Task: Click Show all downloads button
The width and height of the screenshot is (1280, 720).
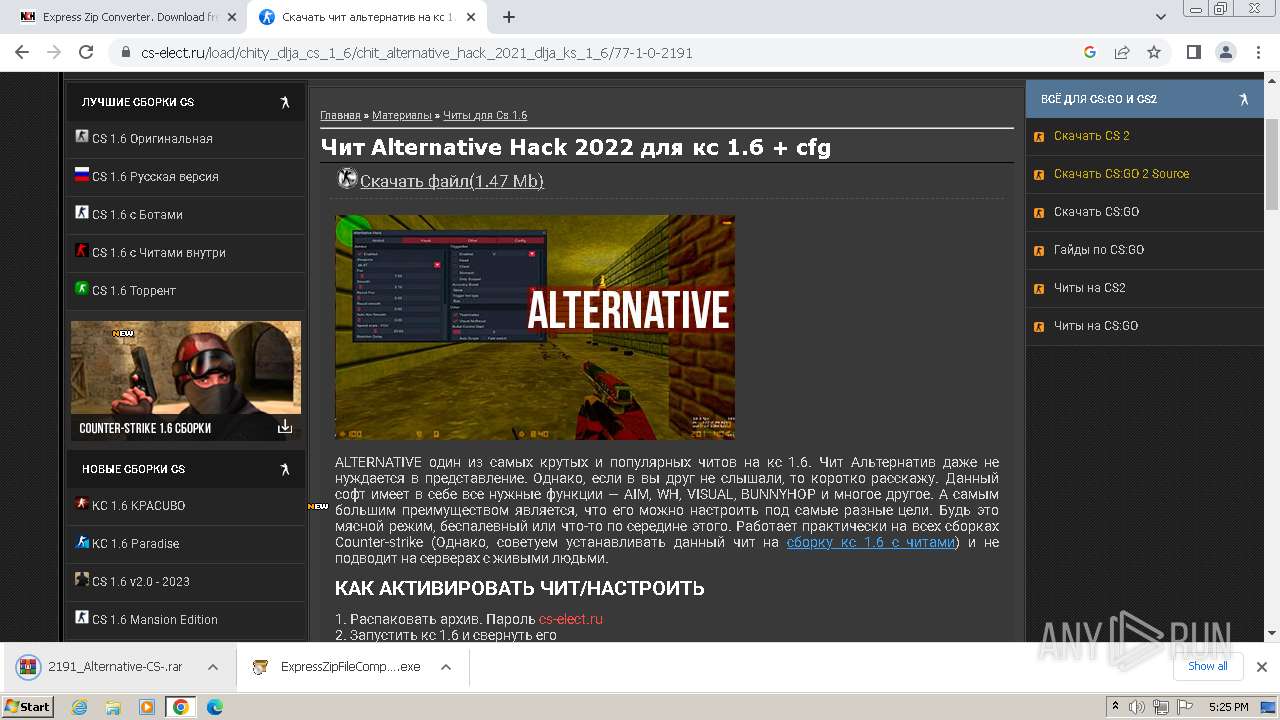Action: [1208, 667]
